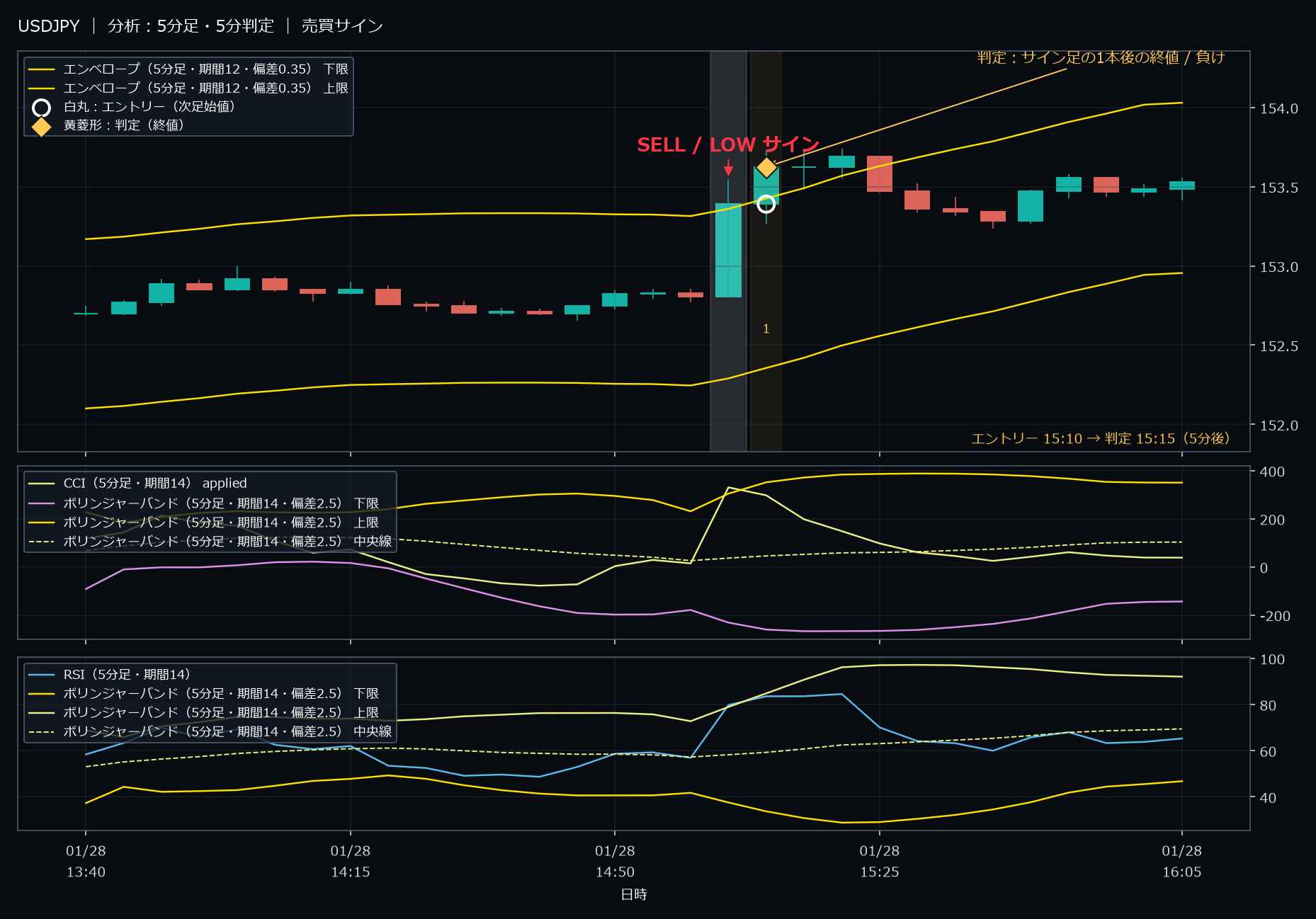Click the 152.0 price axis label
This screenshot has width=1316, height=919.
click(1279, 426)
